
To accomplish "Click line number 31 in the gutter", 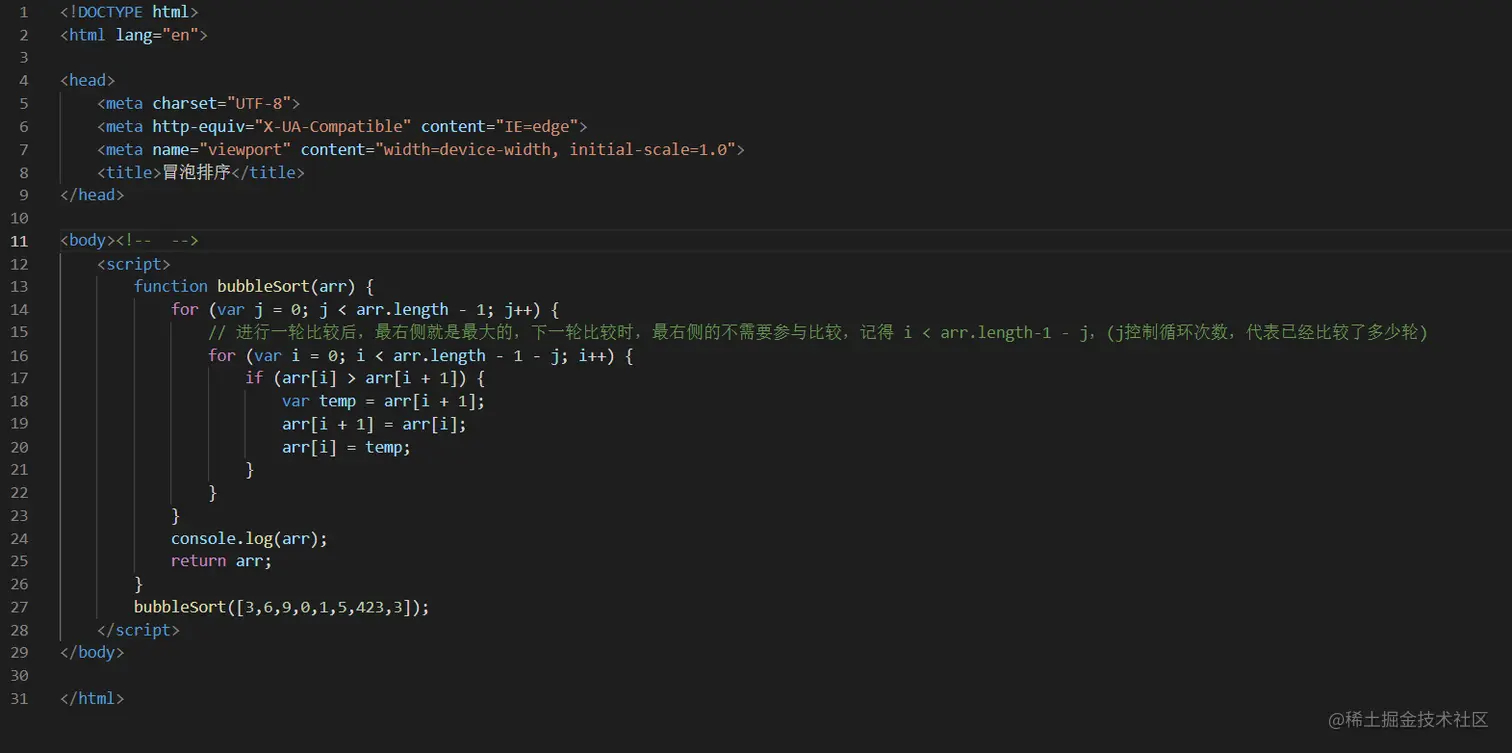I will pos(19,698).
